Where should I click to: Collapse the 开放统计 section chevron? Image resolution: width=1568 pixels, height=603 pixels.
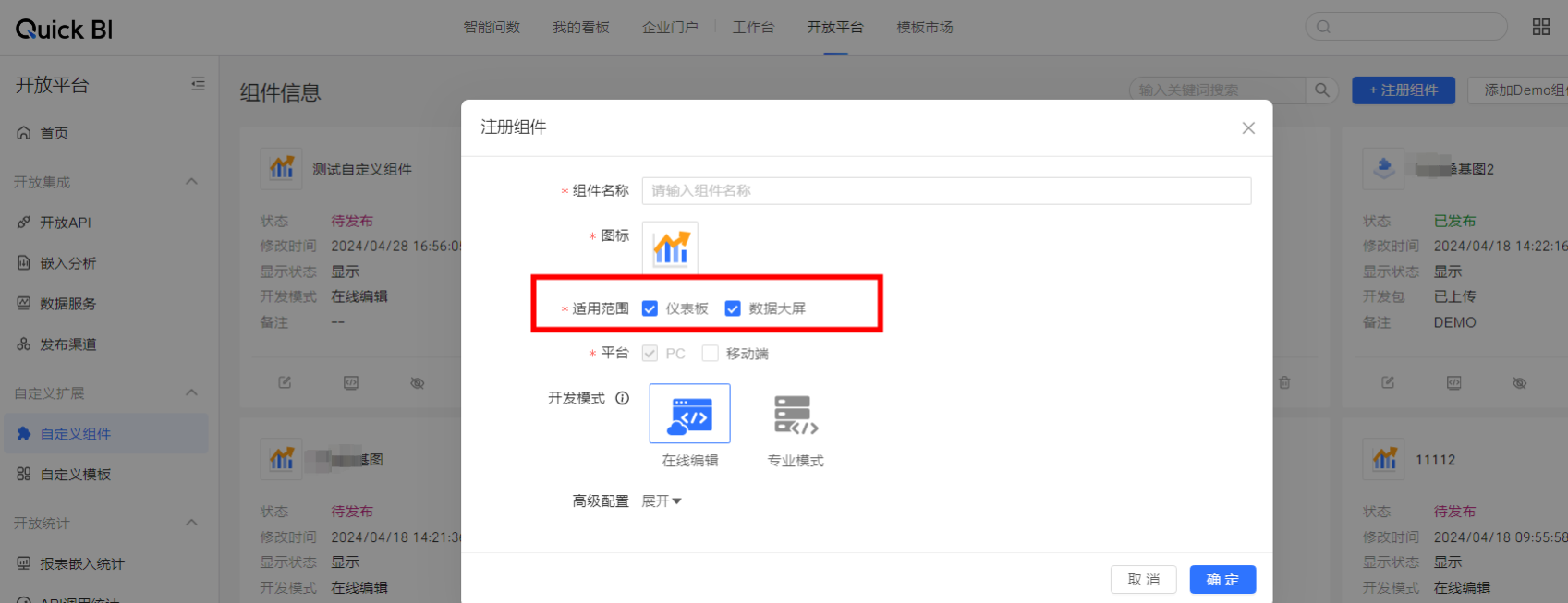(192, 523)
